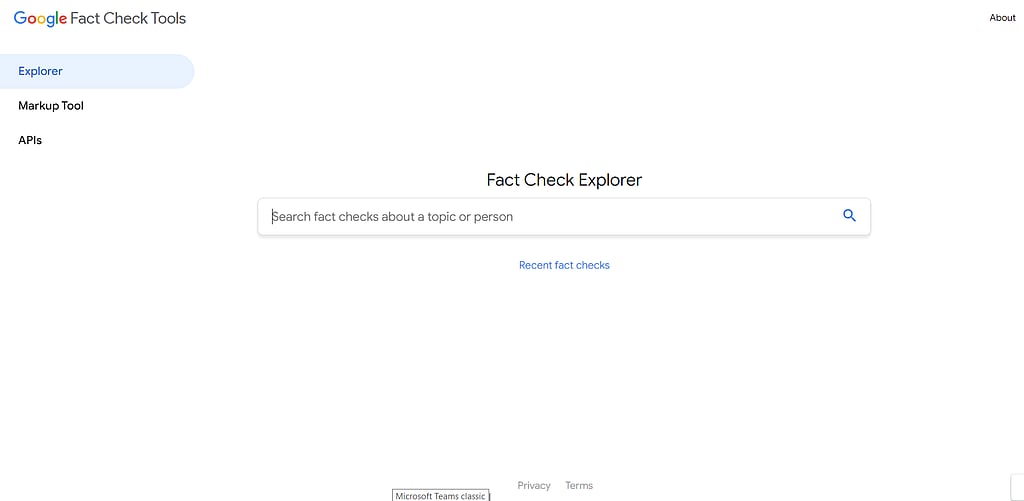Open the Terms footer link
Screen dimensions: 1024x501
(x=579, y=485)
